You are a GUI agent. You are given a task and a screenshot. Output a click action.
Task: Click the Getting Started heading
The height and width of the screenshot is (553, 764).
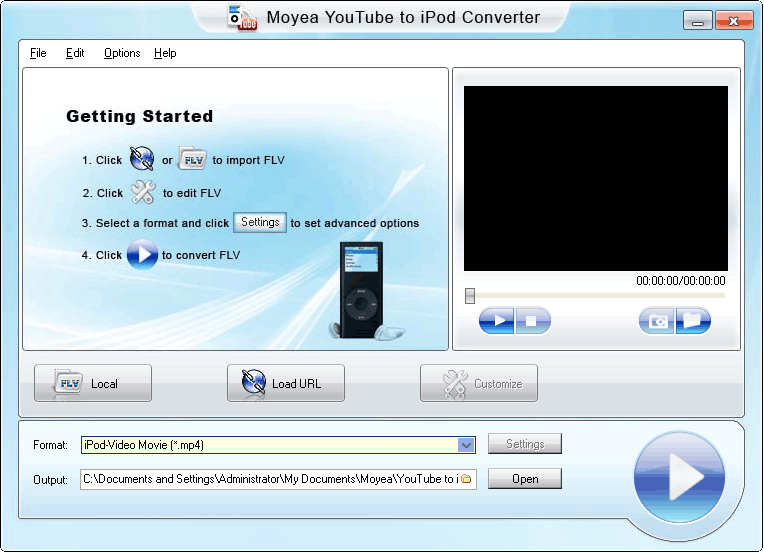(x=139, y=116)
